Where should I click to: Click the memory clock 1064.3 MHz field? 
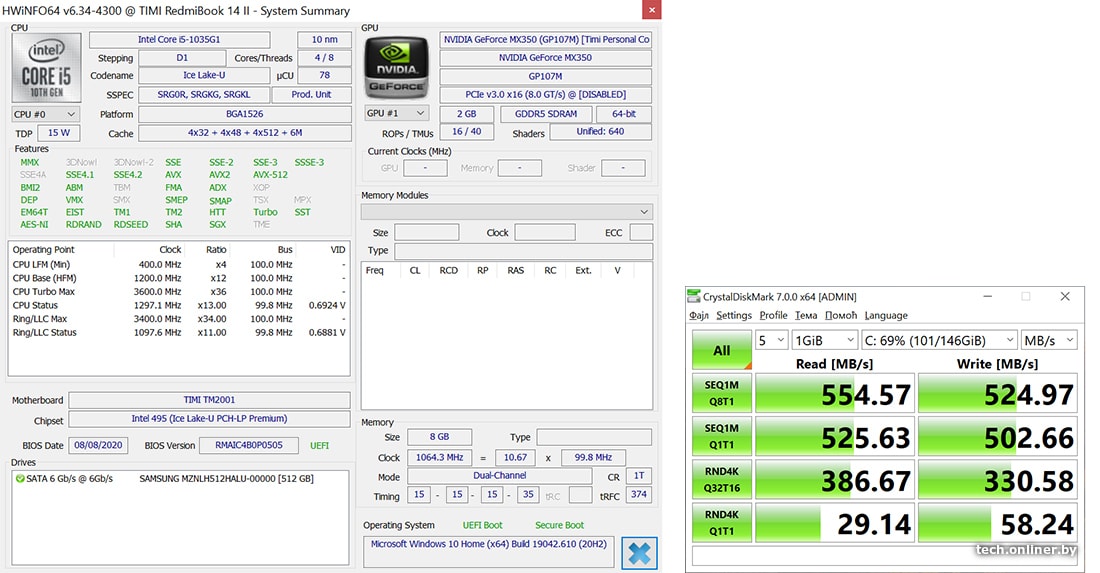point(439,457)
